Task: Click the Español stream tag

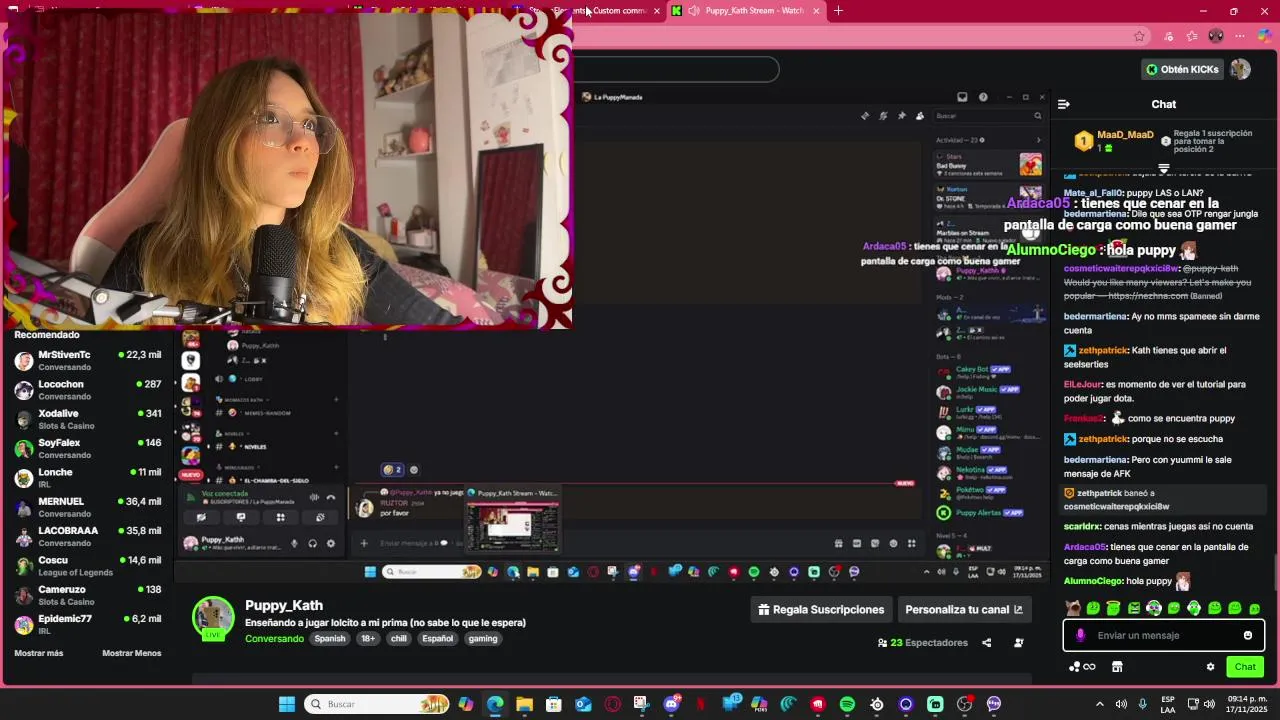Action: 437,639
